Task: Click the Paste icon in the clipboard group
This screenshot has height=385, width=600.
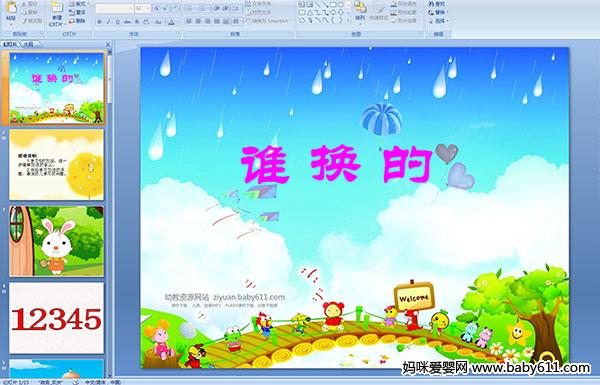Action: [11, 8]
